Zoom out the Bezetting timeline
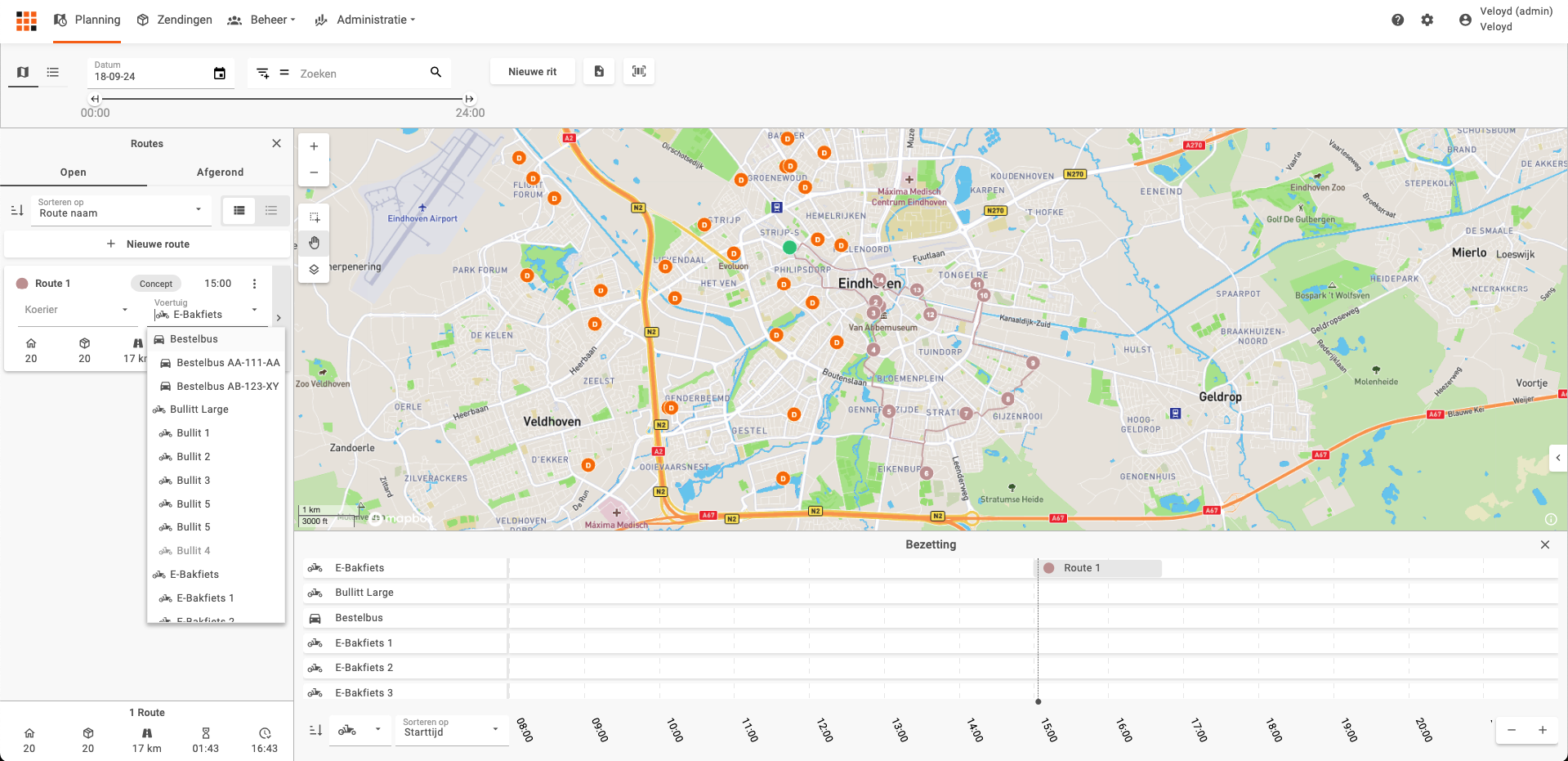Image resolution: width=1568 pixels, height=761 pixels. (x=1512, y=730)
